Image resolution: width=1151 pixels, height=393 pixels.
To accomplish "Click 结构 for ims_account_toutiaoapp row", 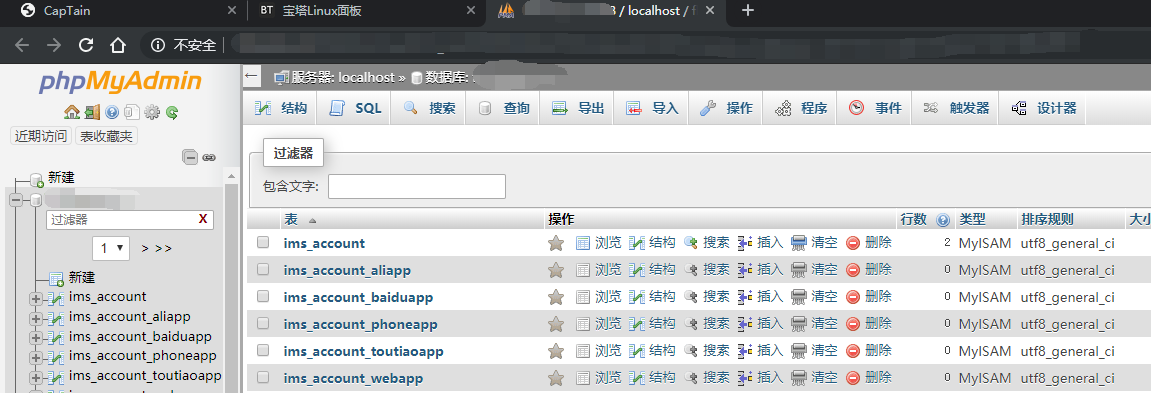I will point(653,350).
